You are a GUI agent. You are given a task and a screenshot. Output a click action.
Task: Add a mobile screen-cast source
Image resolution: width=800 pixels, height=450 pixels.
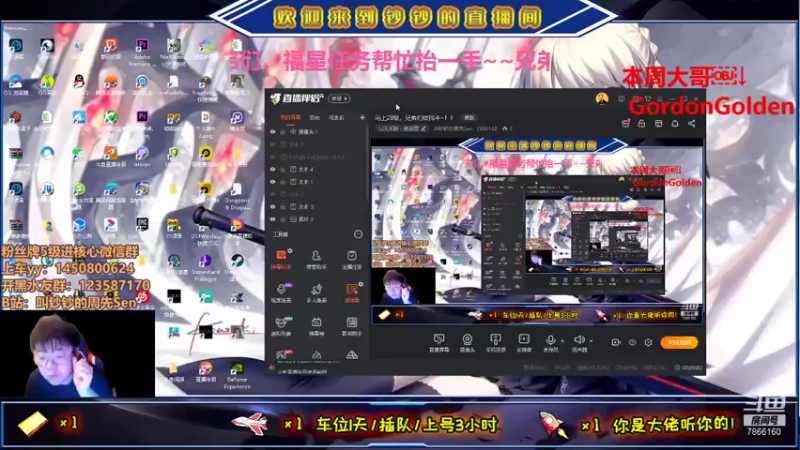pyautogui.click(x=495, y=343)
